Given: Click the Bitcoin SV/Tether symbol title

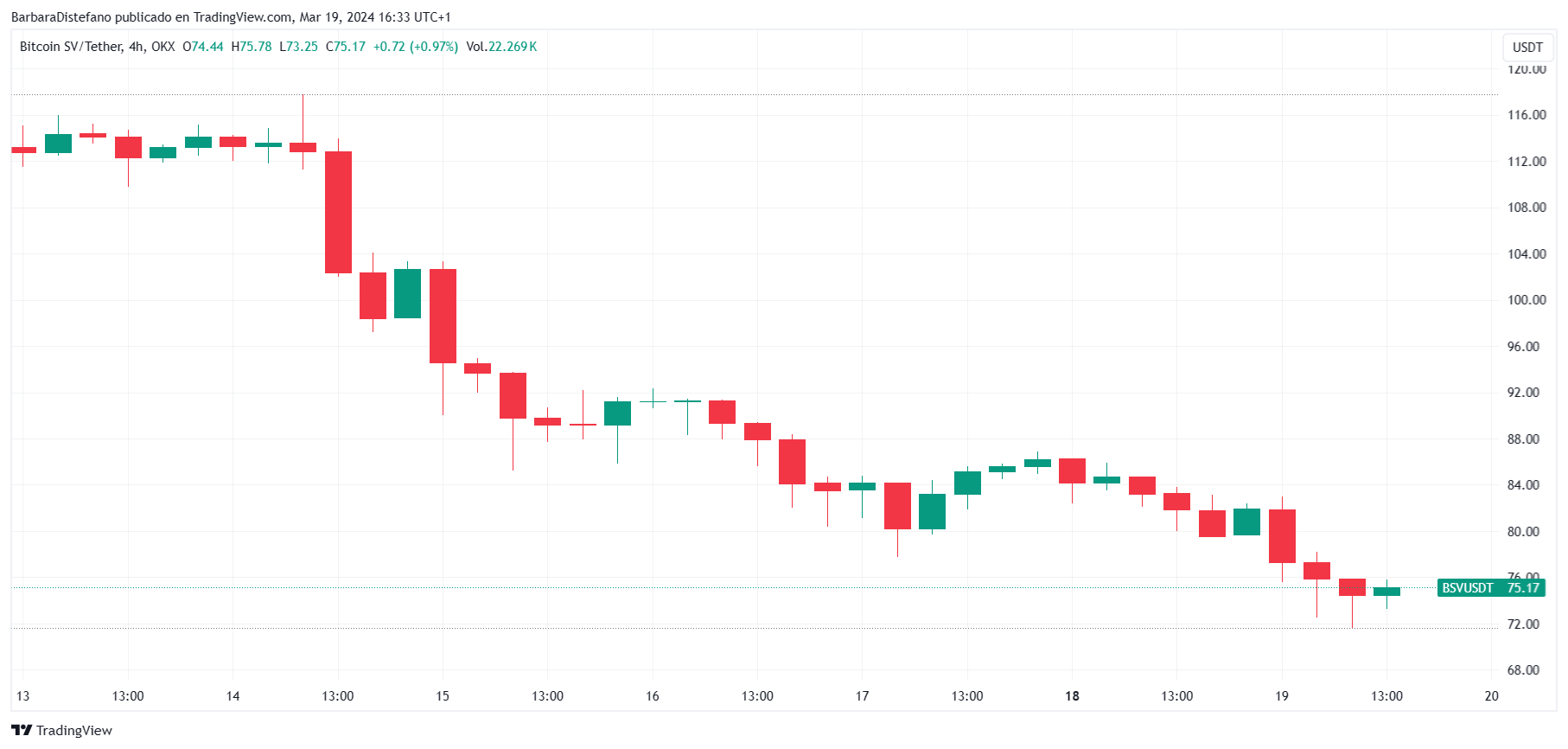Looking at the screenshot, I should pyautogui.click(x=71, y=47).
